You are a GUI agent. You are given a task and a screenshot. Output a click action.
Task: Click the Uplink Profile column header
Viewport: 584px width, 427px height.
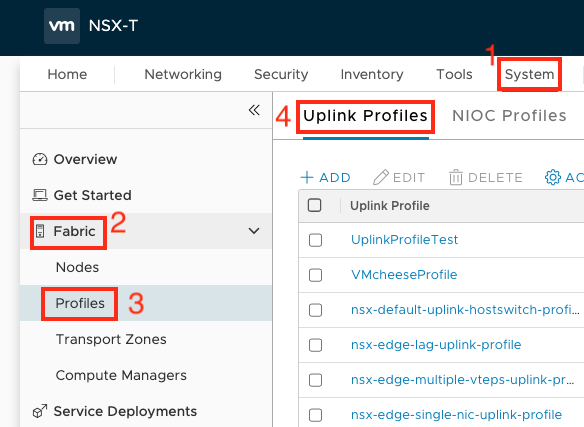(390, 206)
